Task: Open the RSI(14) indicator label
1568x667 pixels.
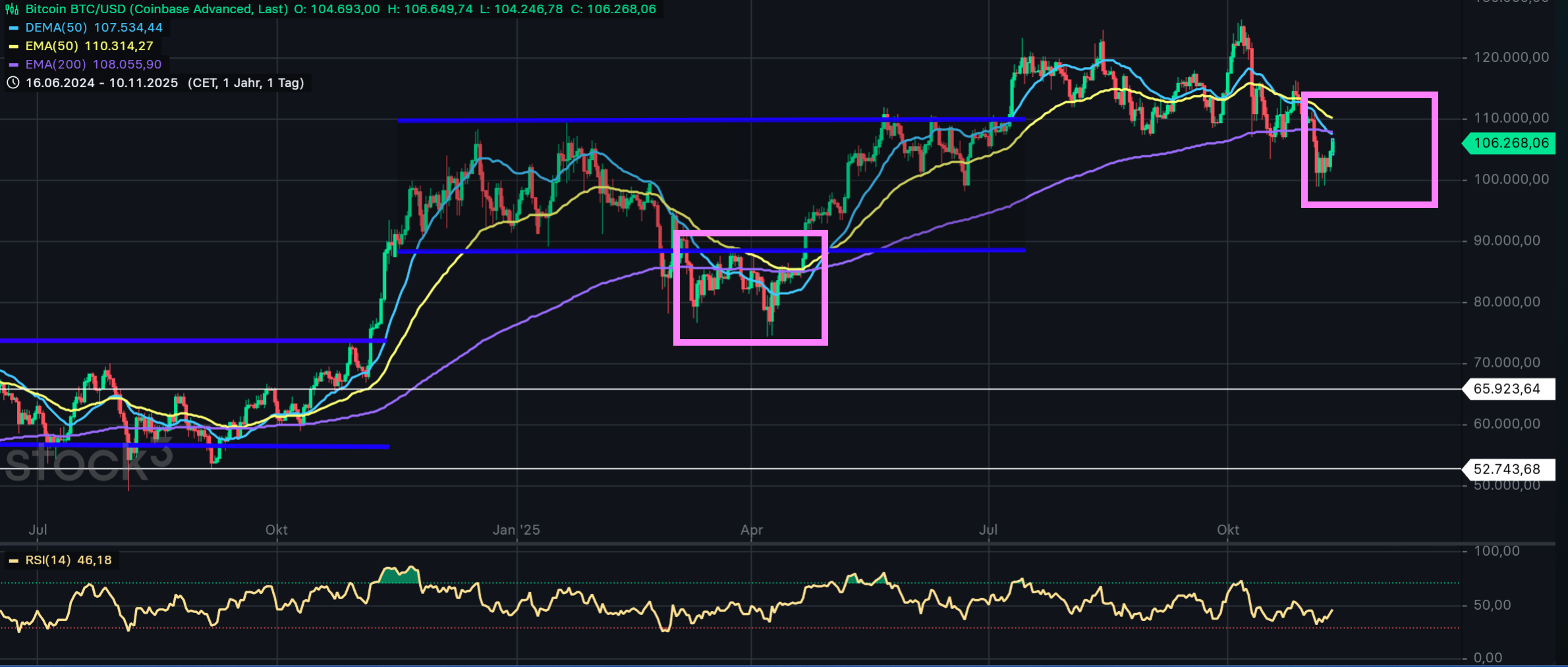Action: (x=47, y=560)
